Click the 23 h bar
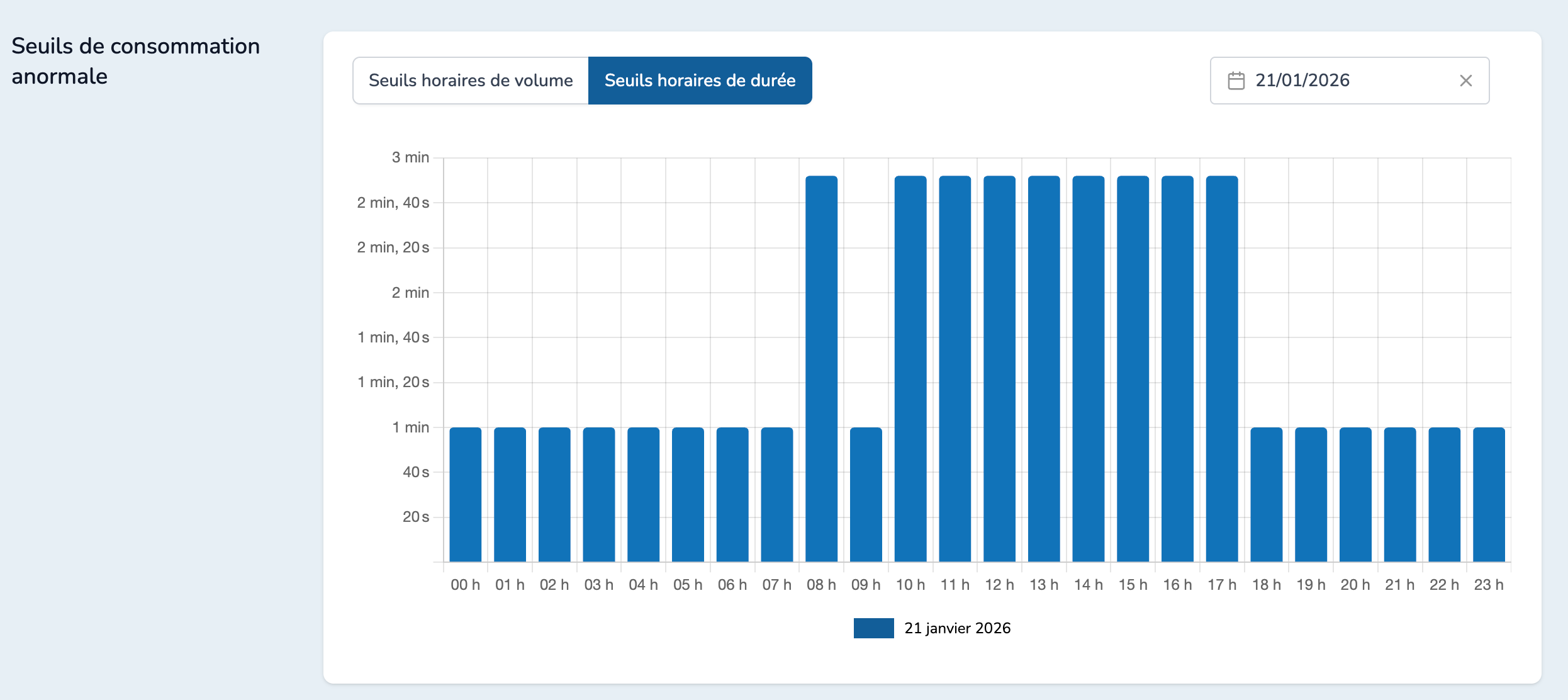The height and width of the screenshot is (700, 1568). (1489, 494)
